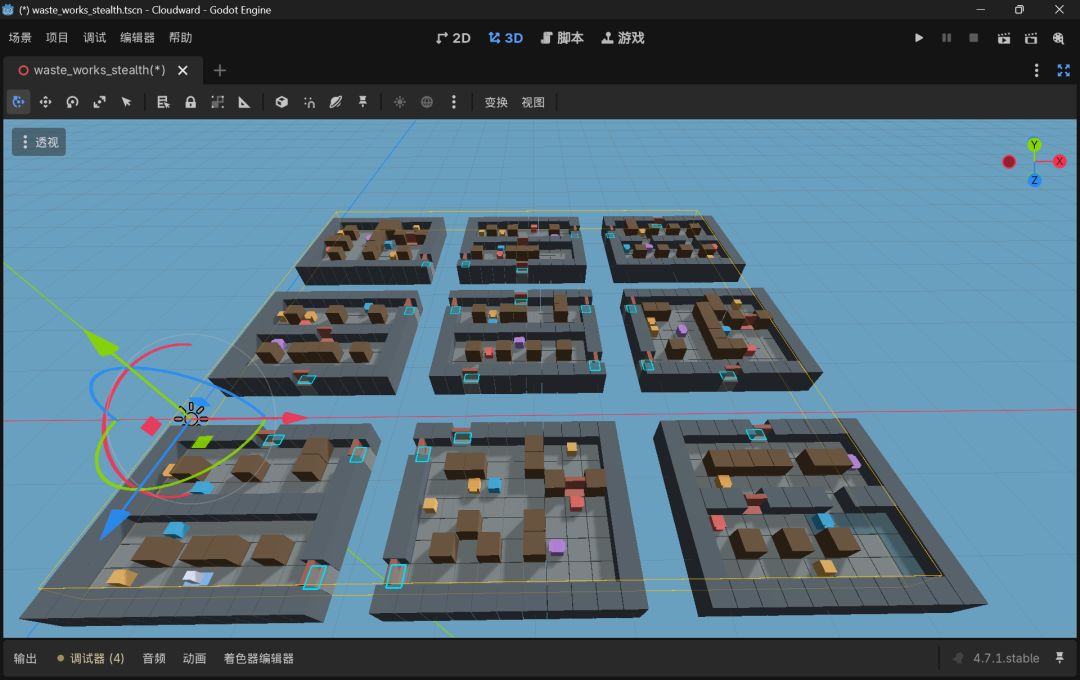Add a new scene tab

pos(220,70)
